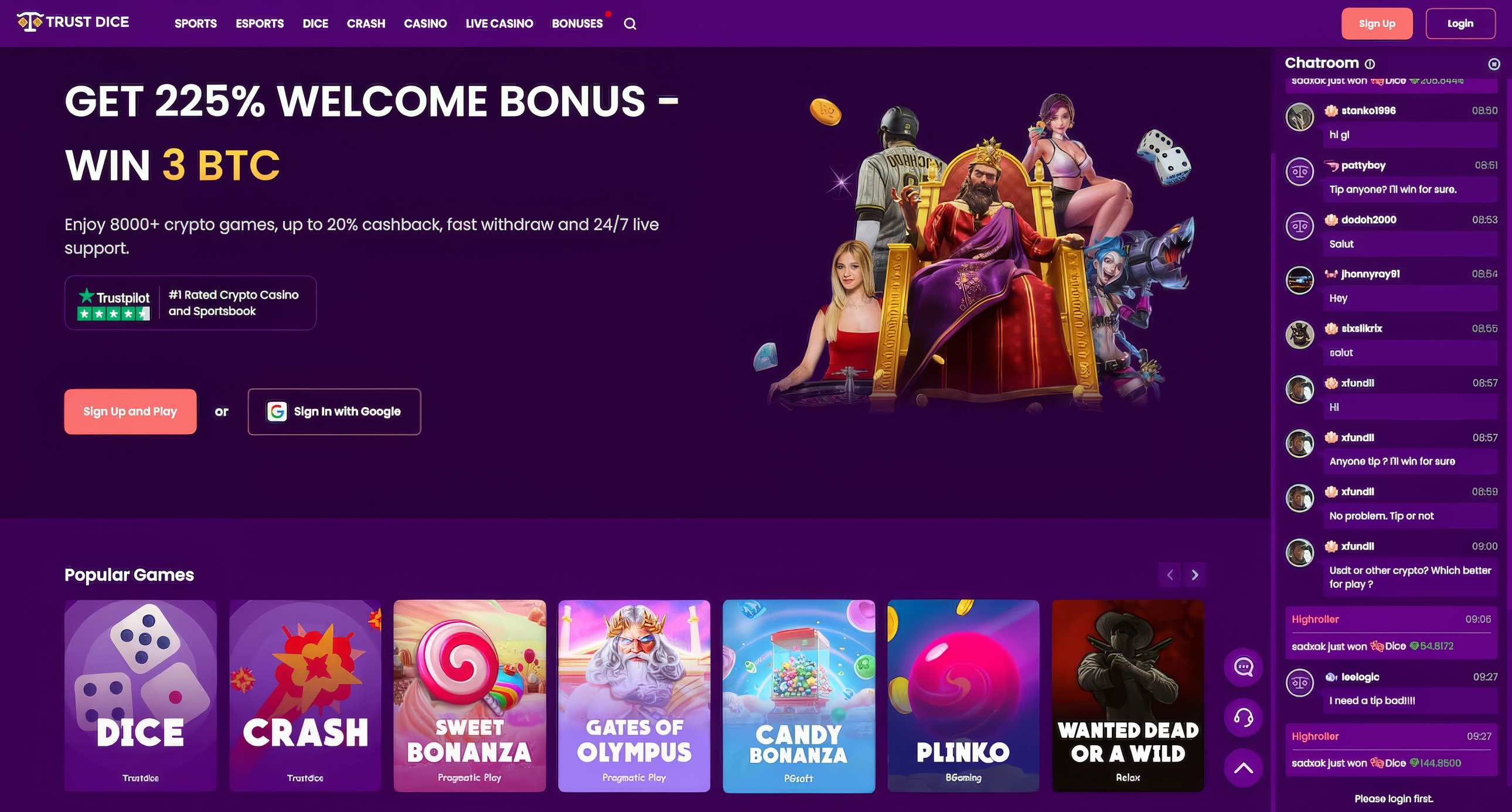Click the Google logo sign-in icon
Screen dimensions: 1512x812
277,411
